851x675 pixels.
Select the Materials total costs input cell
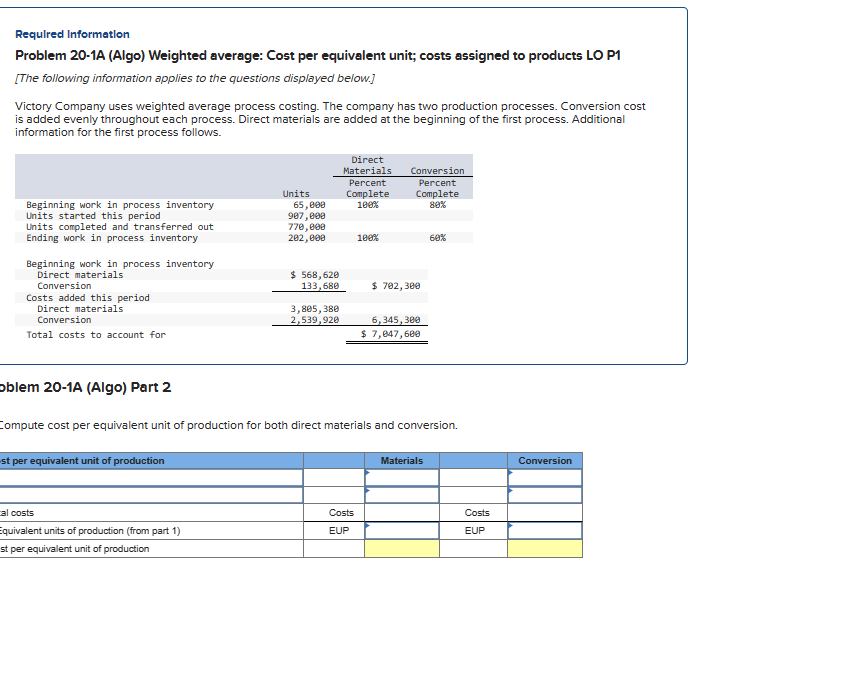[402, 513]
